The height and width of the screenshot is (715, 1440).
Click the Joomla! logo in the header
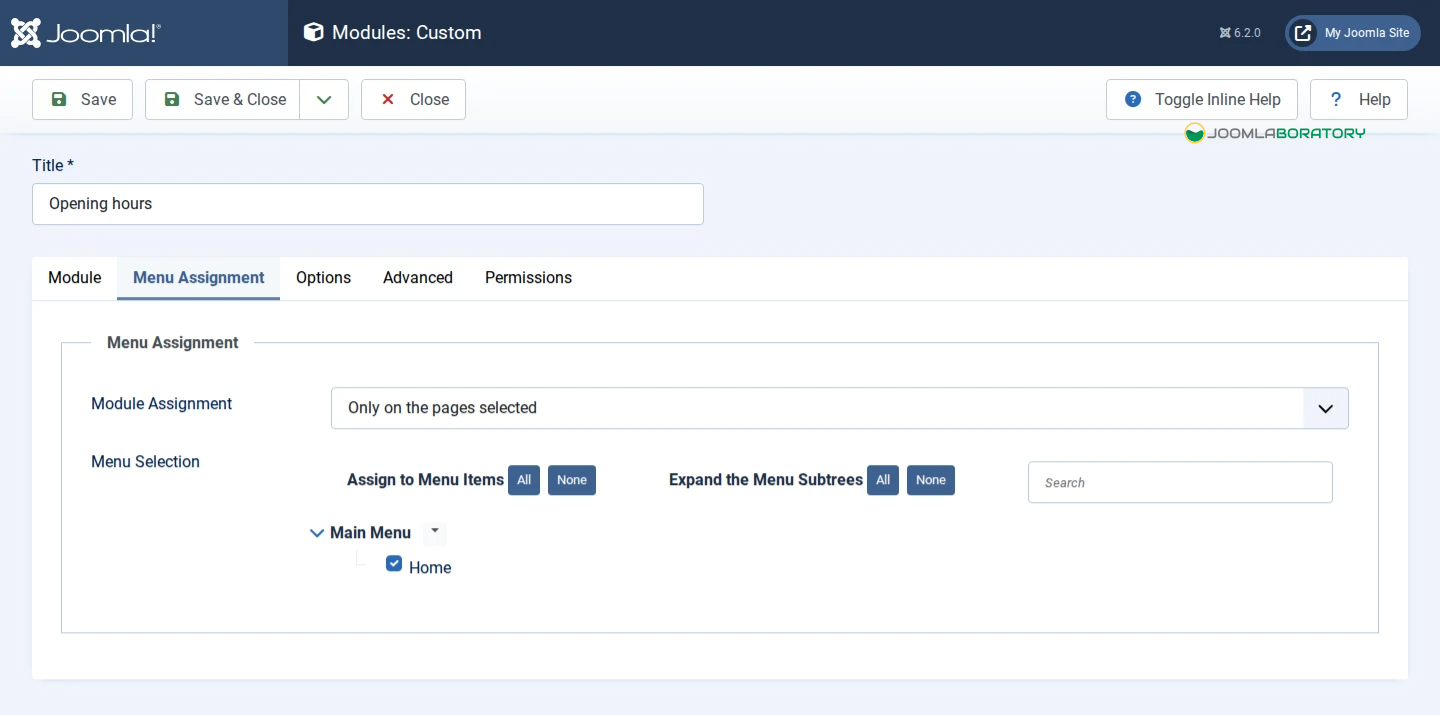coord(85,33)
